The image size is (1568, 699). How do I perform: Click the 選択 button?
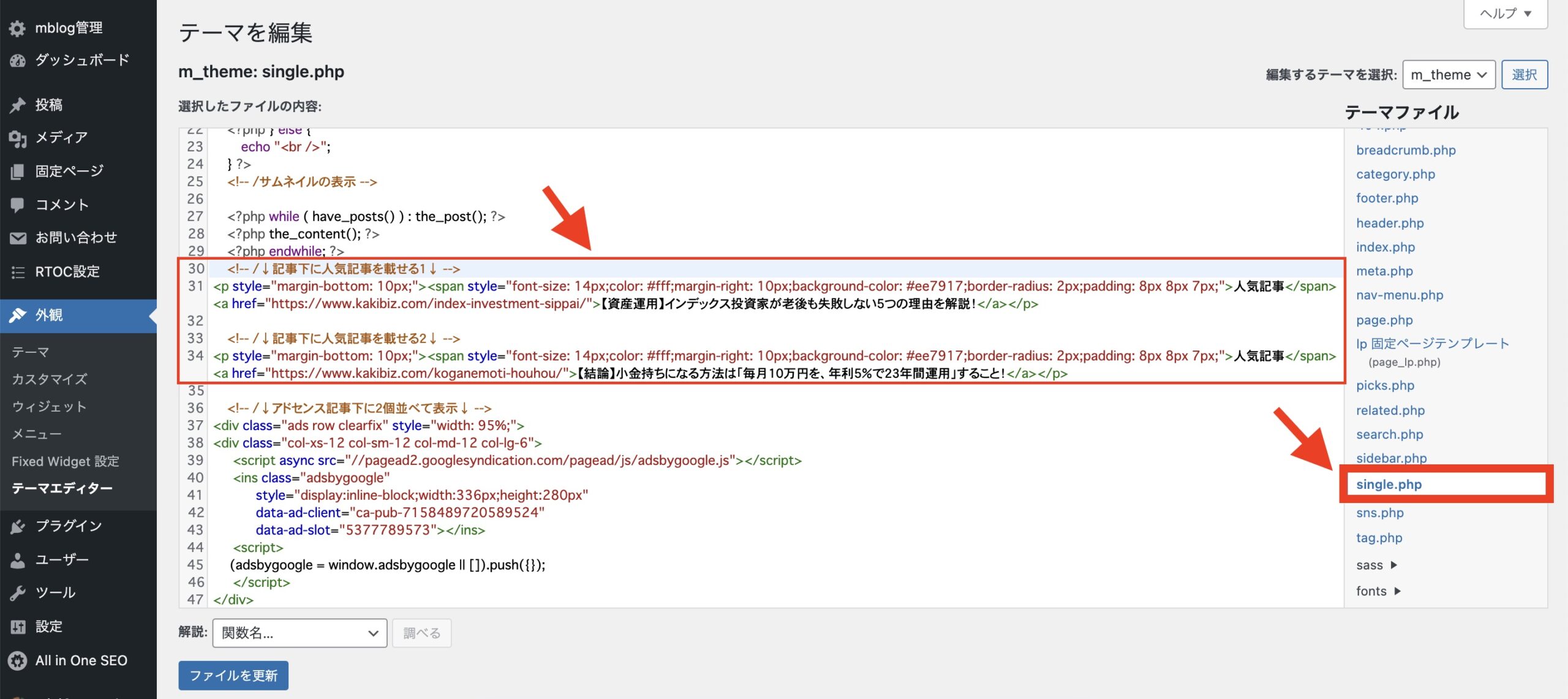click(1525, 75)
